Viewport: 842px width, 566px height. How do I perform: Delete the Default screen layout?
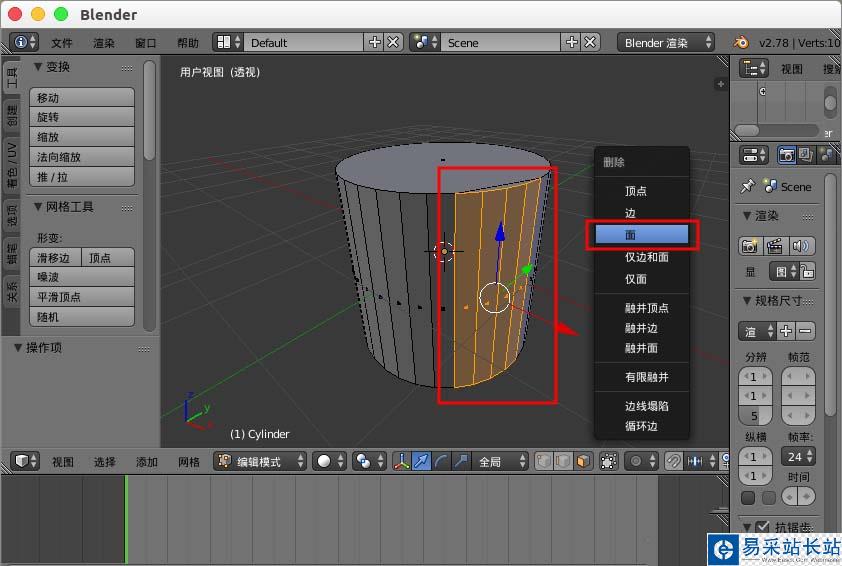393,42
